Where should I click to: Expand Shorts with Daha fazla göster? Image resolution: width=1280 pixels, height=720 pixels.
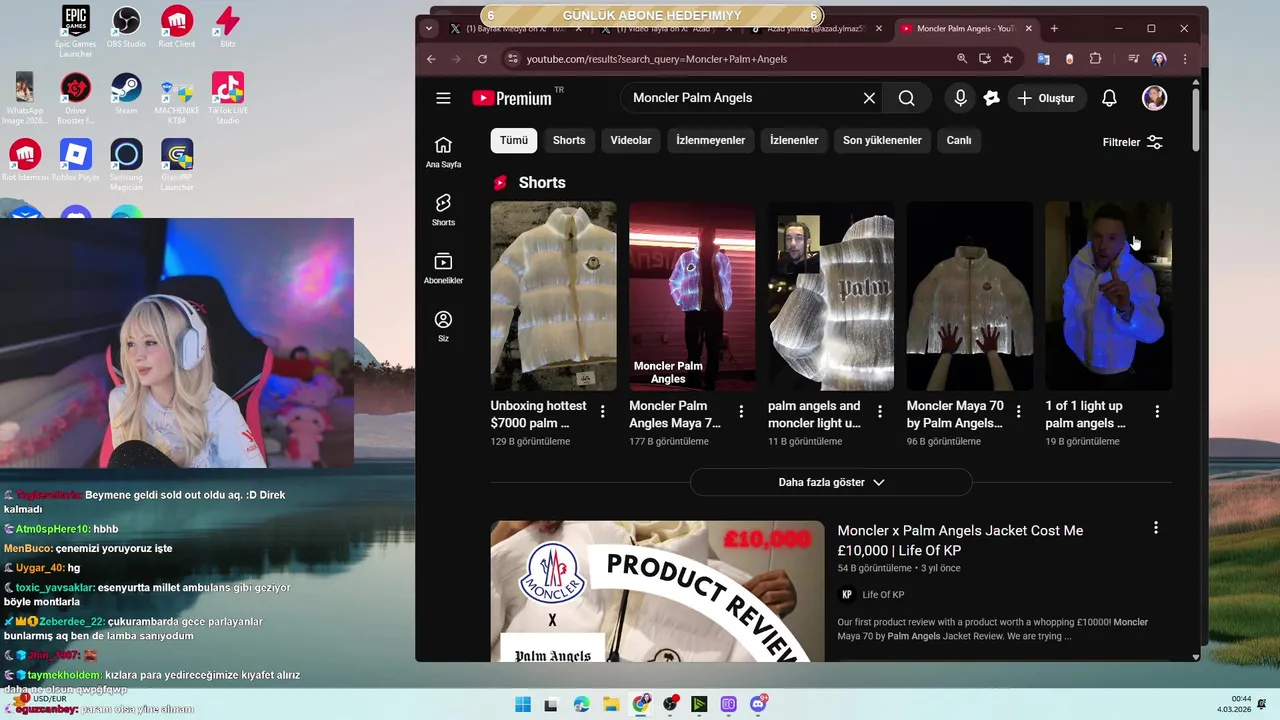click(x=831, y=482)
